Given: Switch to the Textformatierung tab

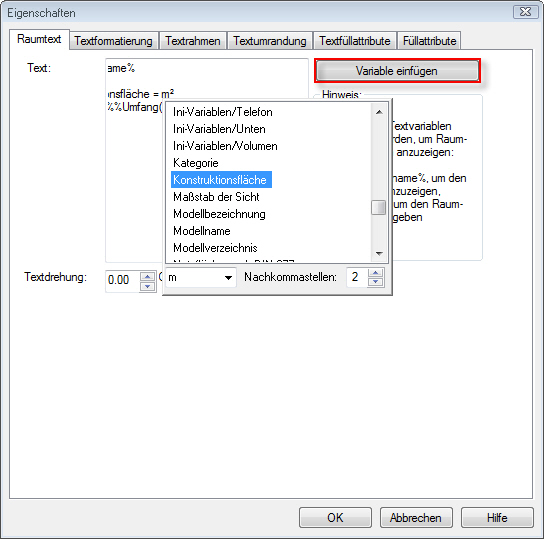Looking at the screenshot, I should point(113,41).
